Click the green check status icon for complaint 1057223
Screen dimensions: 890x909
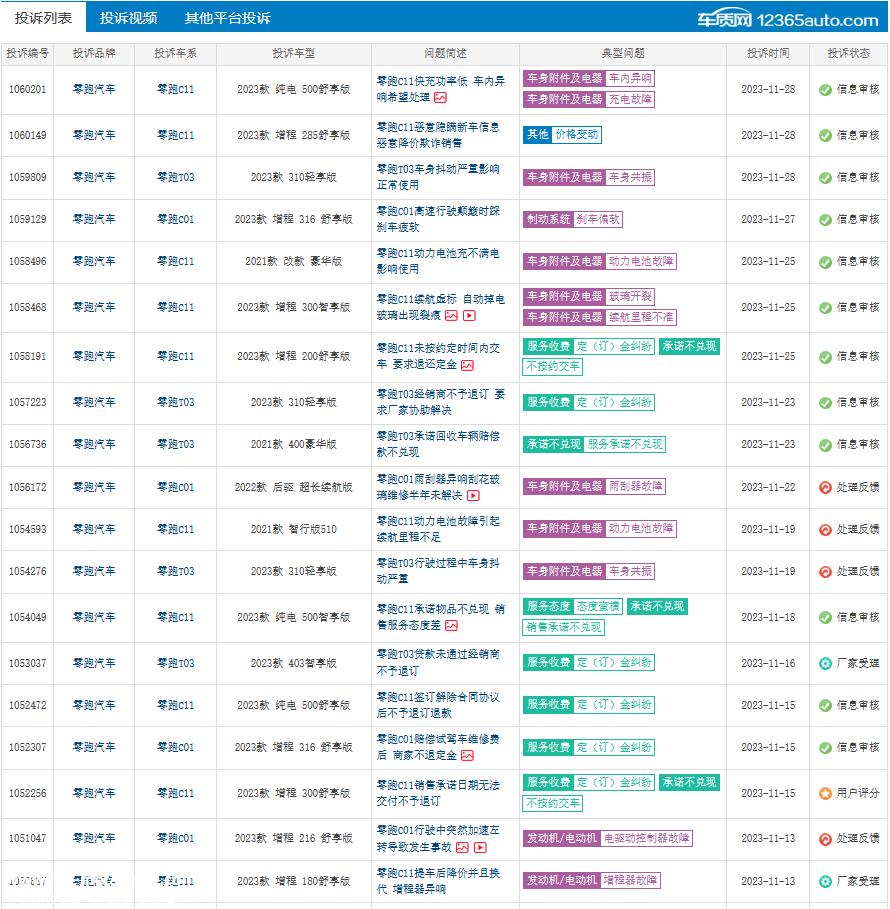point(825,403)
